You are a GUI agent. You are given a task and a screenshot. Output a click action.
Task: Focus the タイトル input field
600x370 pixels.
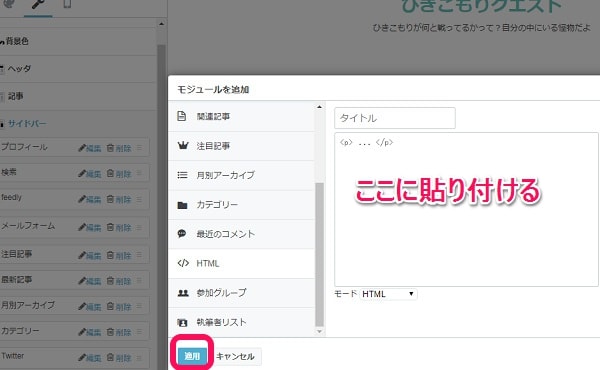click(395, 118)
